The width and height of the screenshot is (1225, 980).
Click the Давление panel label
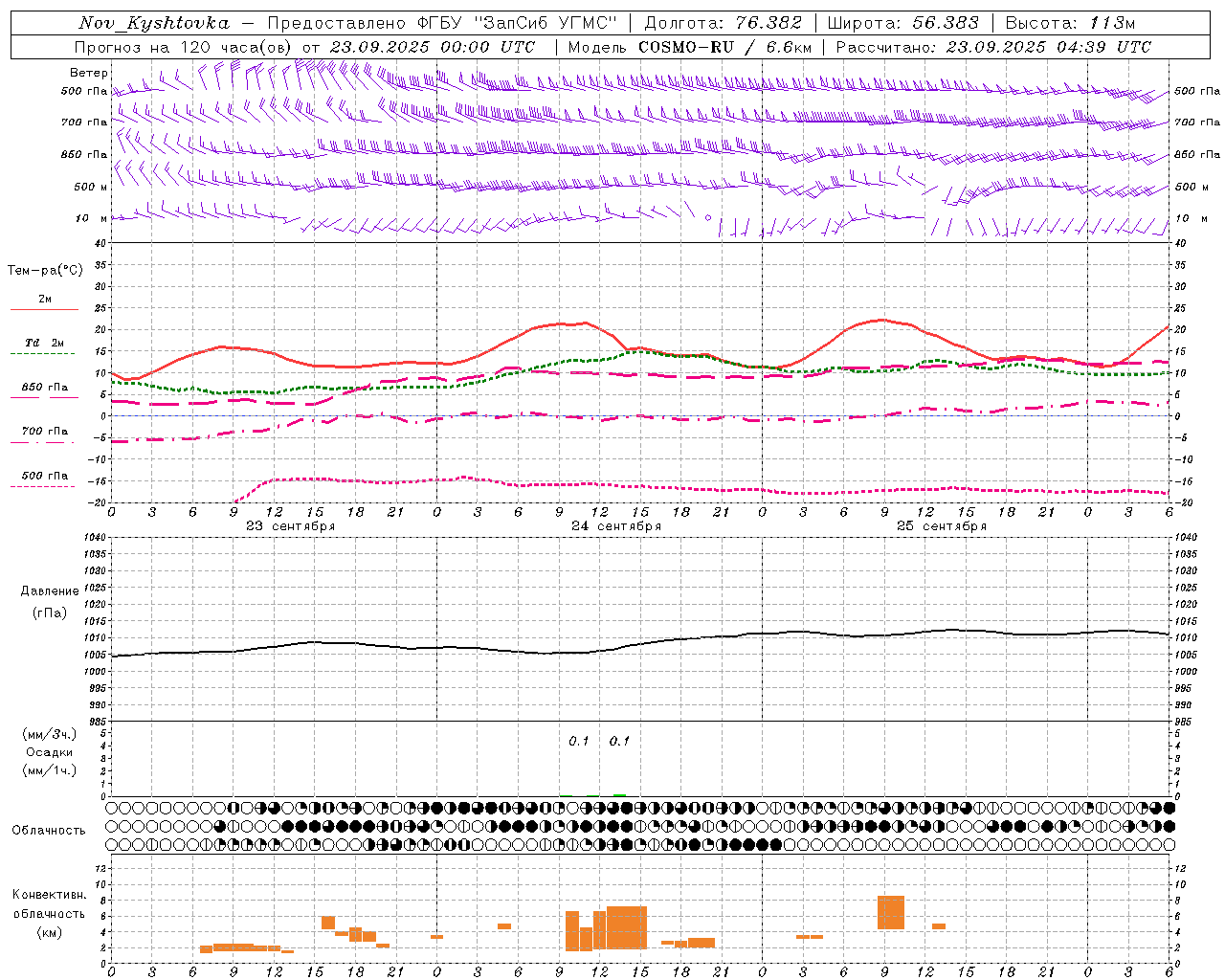[50, 591]
